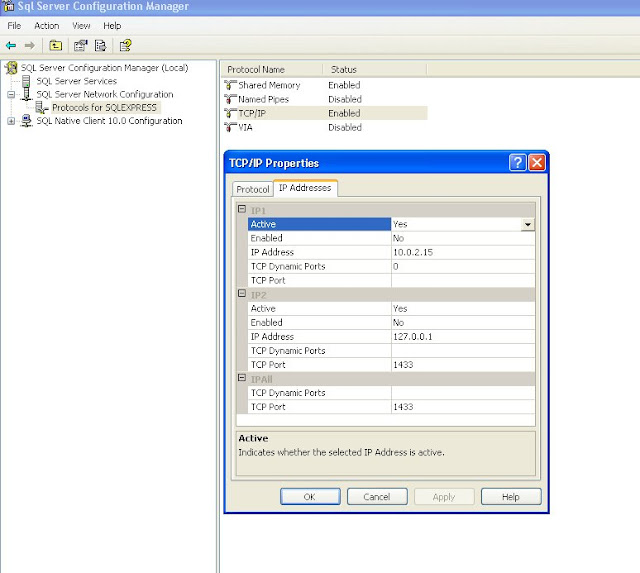Open the Action menu

[47, 26]
